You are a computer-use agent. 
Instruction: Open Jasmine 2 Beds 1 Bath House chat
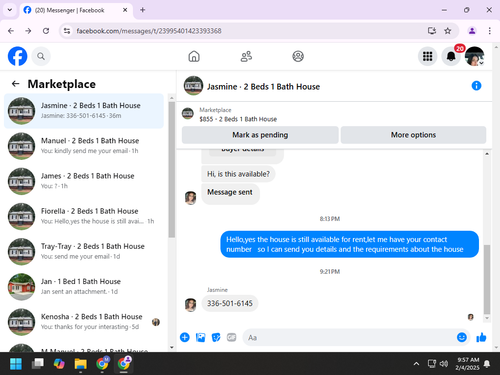click(x=84, y=111)
